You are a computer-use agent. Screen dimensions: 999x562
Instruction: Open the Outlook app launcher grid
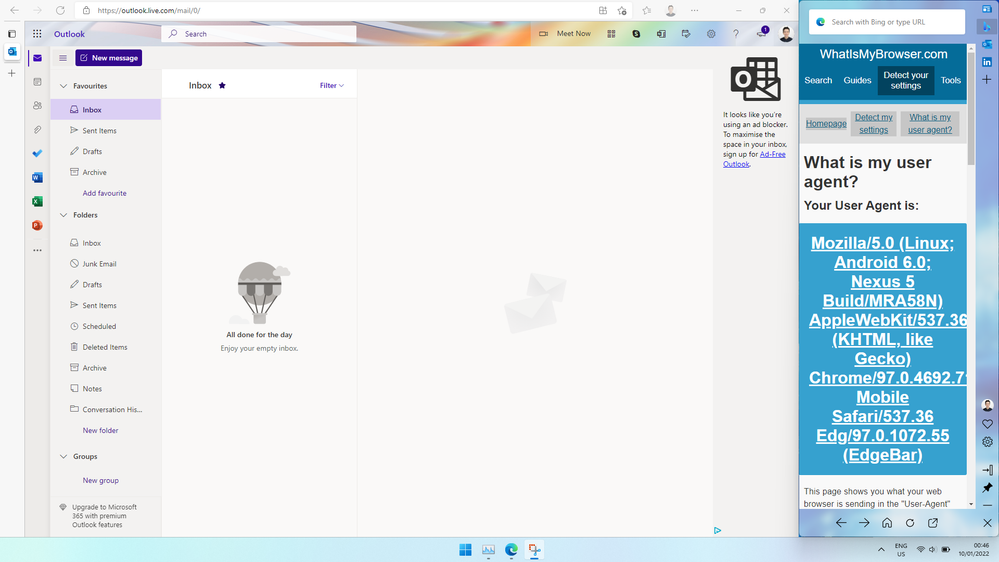(37, 34)
